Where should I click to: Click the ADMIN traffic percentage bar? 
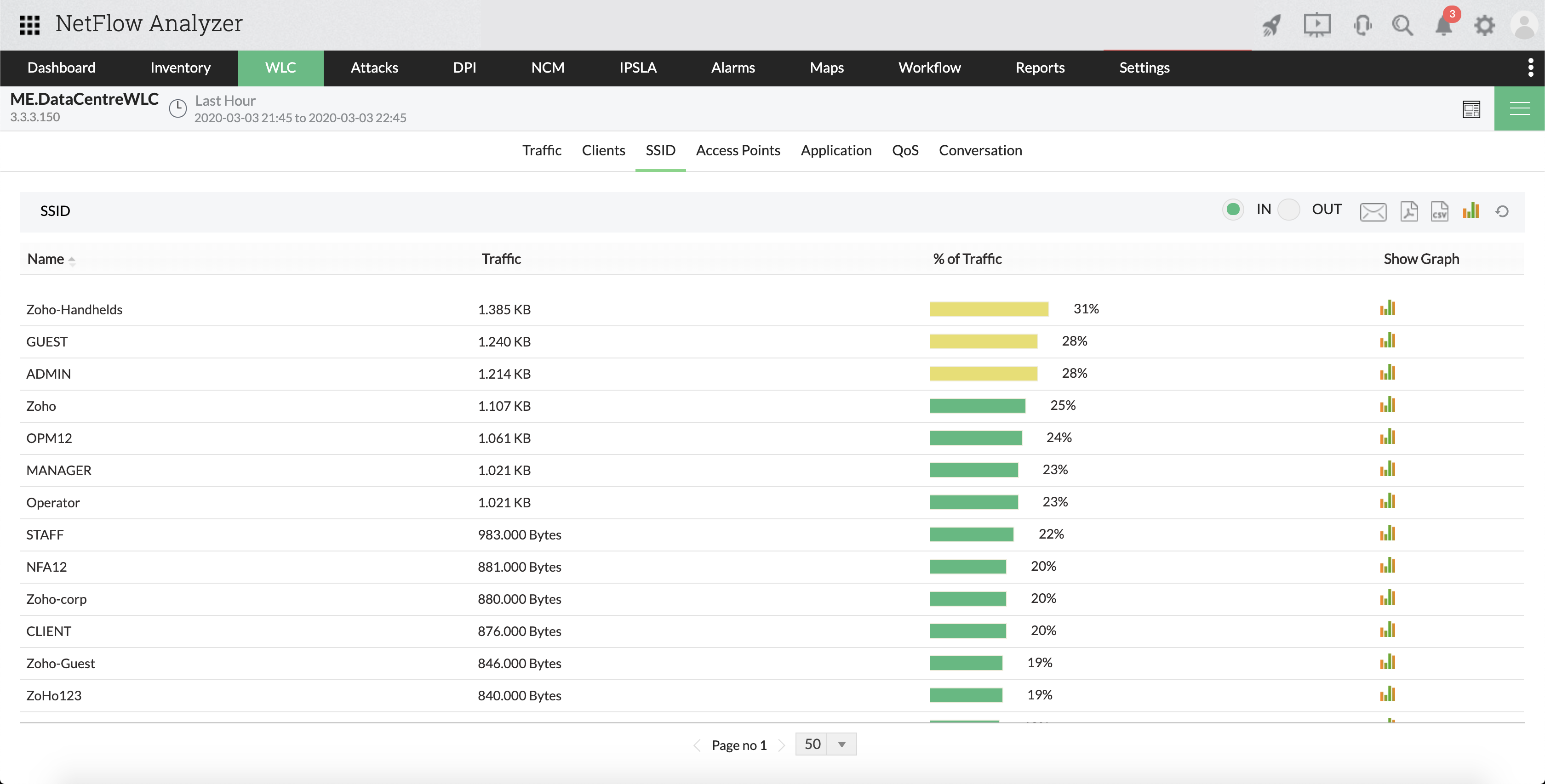click(983, 374)
